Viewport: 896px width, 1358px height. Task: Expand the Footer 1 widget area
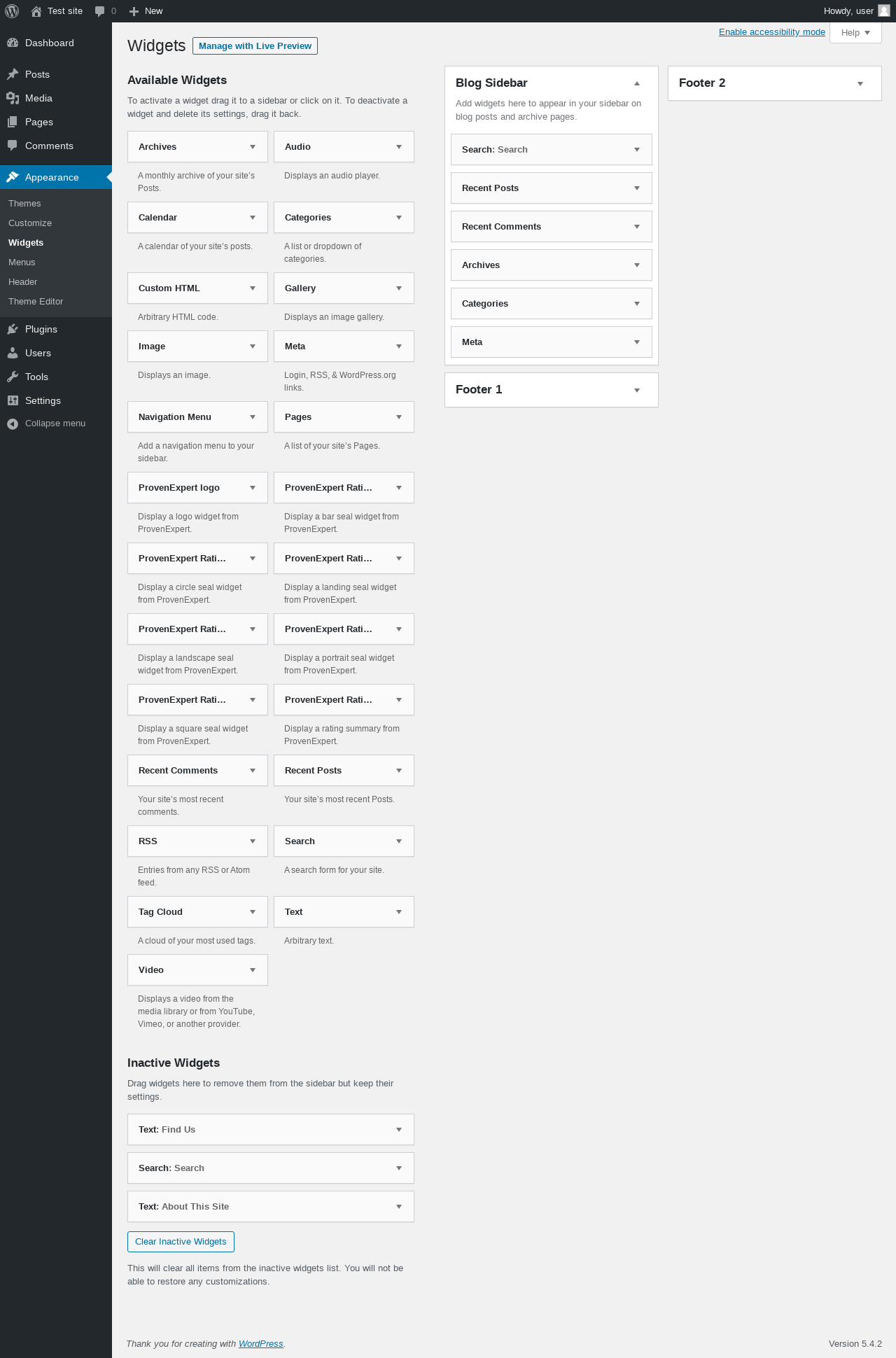[x=637, y=390]
